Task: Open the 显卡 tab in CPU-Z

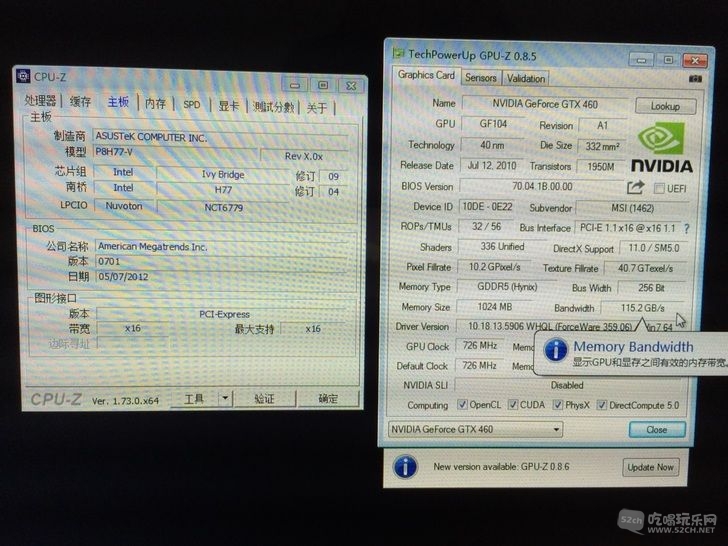Action: [x=228, y=106]
